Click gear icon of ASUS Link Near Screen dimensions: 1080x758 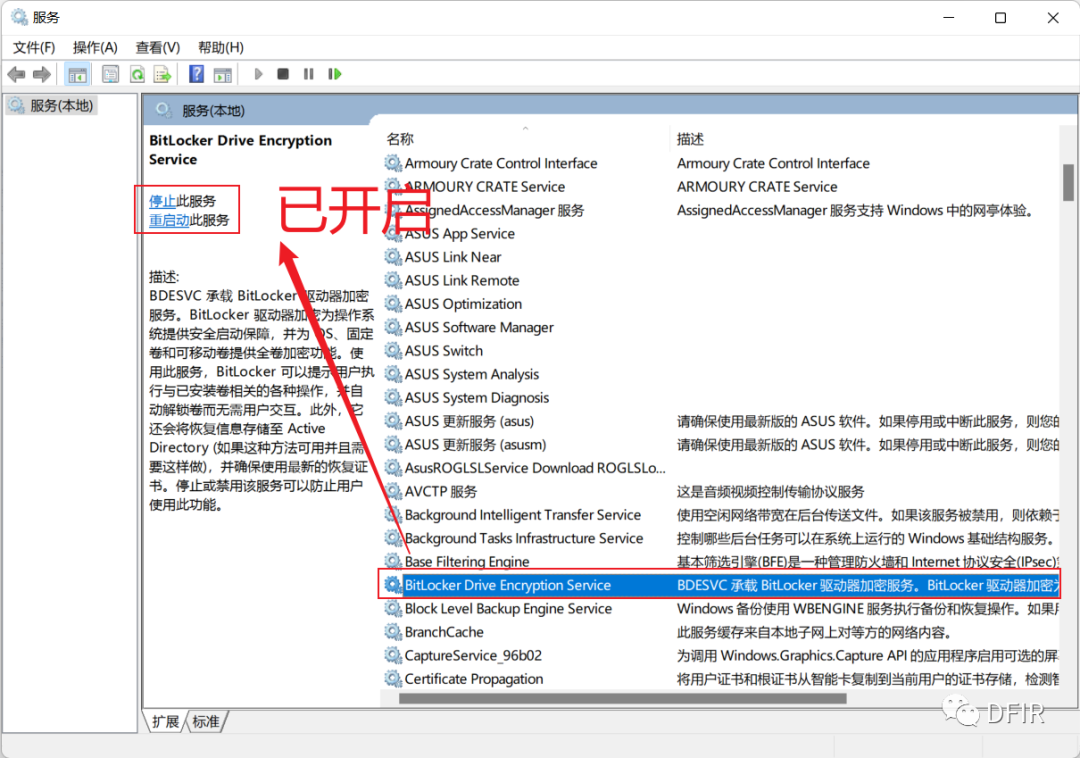(x=393, y=257)
